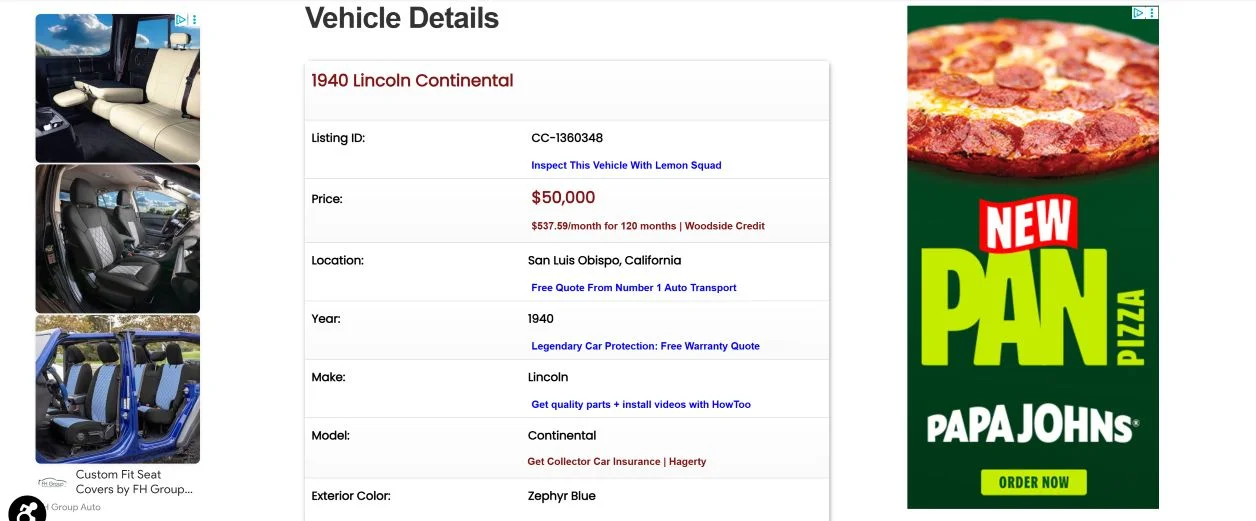Click the AdChoices icon on pizza ad

[x=1138, y=13]
